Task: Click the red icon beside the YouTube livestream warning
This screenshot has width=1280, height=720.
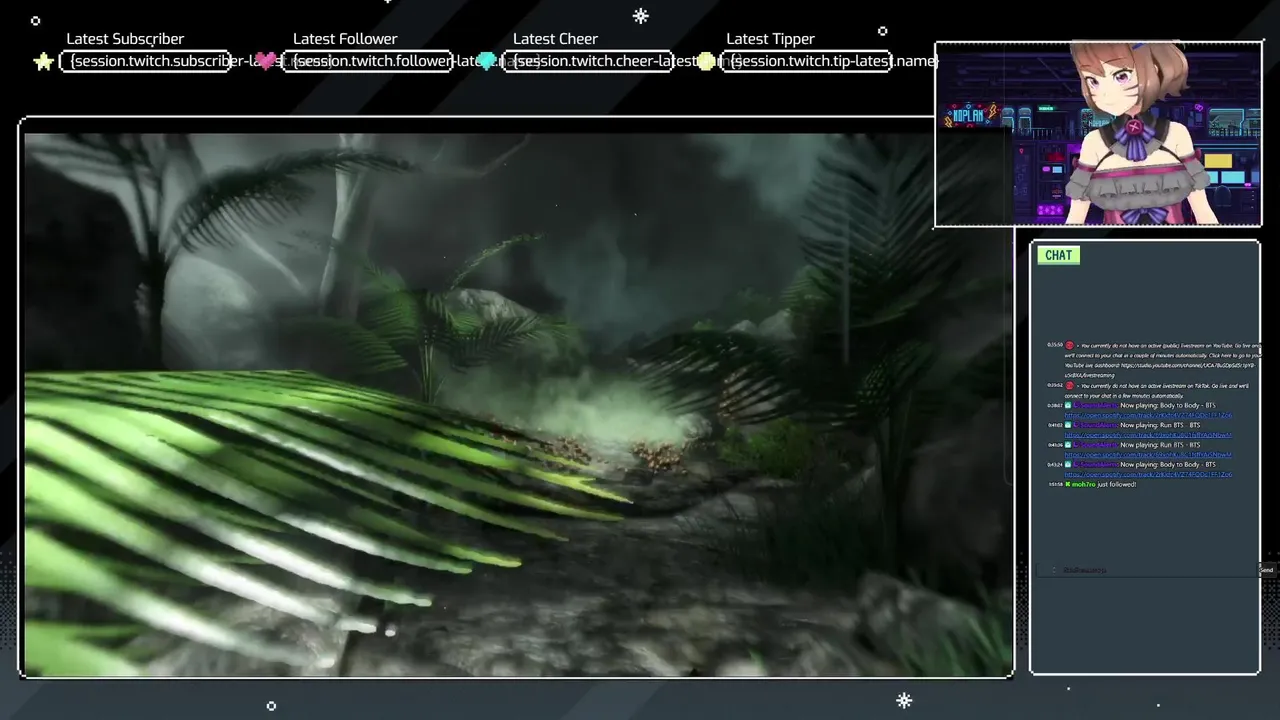Action: [1070, 345]
